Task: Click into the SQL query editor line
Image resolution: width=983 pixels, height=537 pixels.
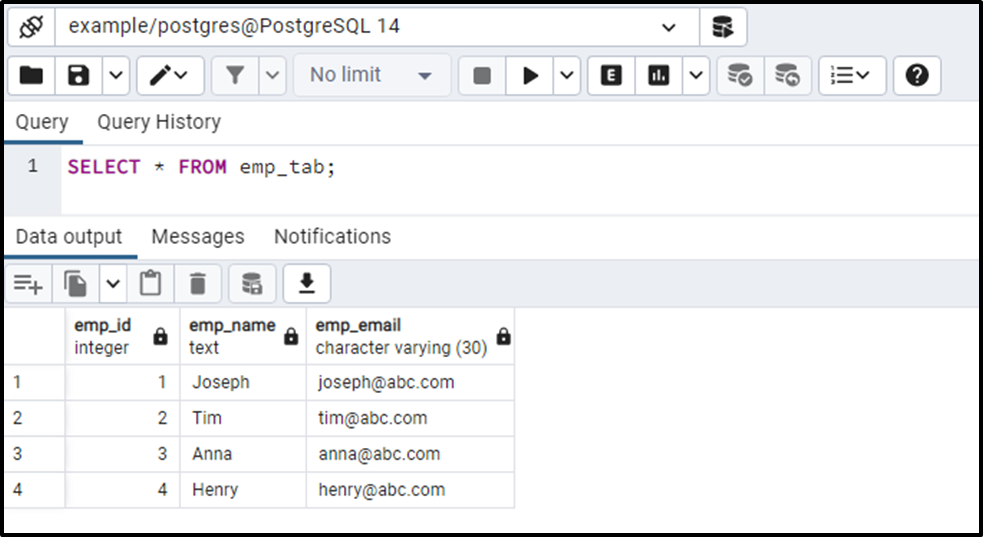Action: [x=519, y=167]
